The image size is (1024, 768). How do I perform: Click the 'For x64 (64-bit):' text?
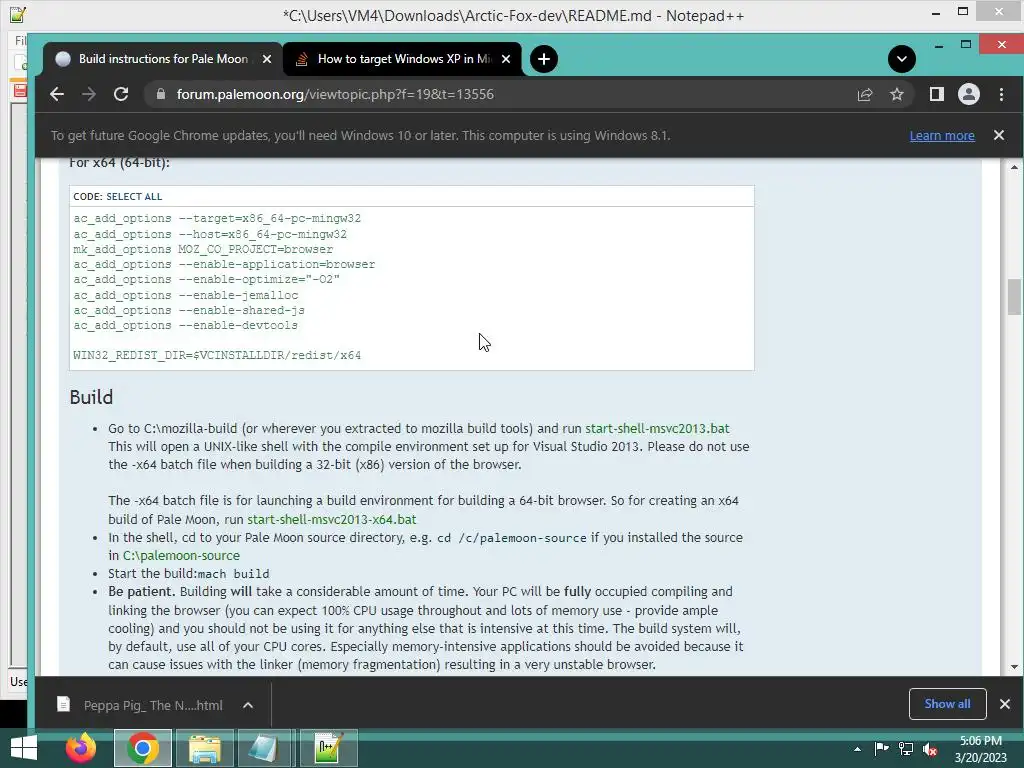(x=120, y=162)
